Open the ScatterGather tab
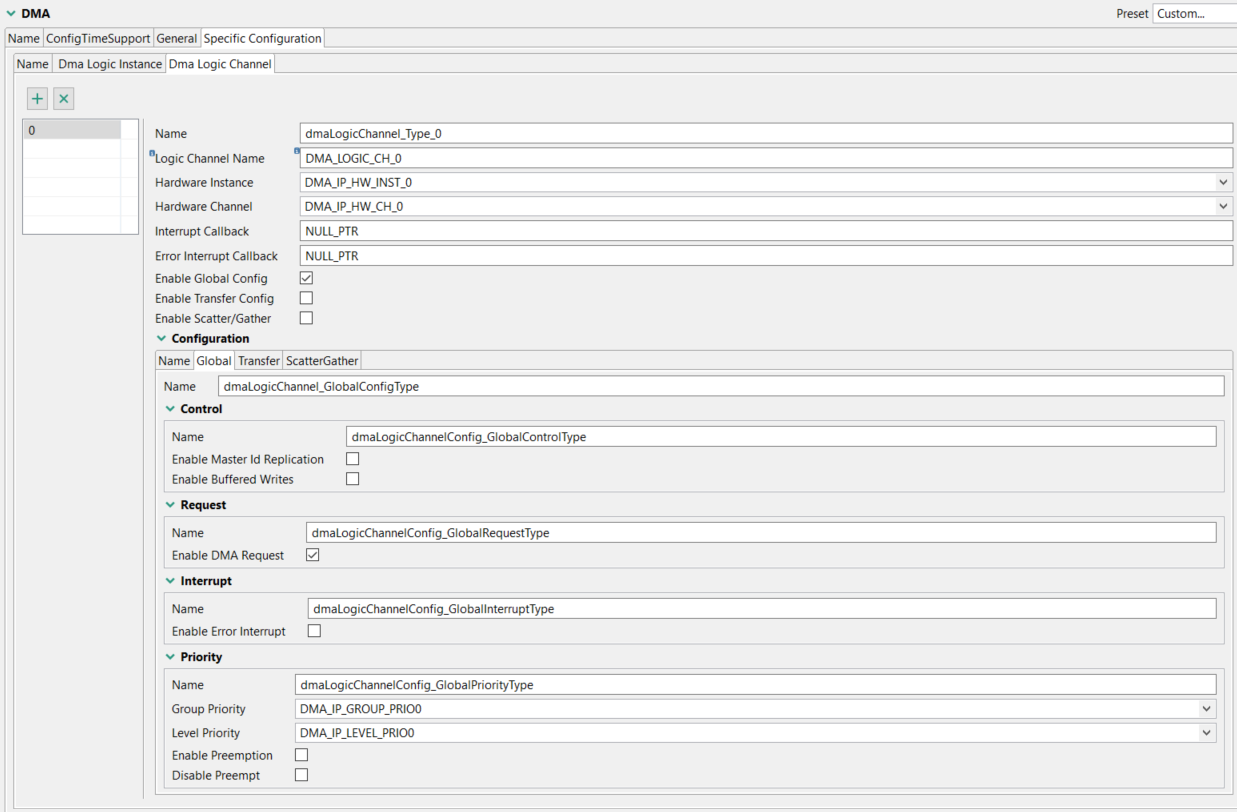The image size is (1237, 812). coord(322,361)
